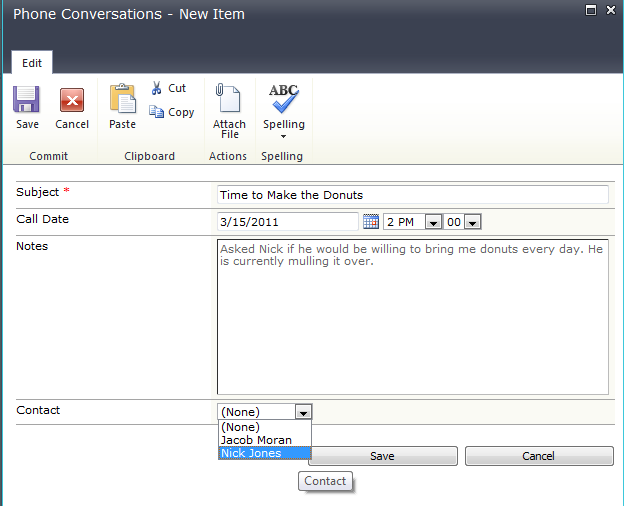Click the Notes field label
The width and height of the screenshot is (624, 506).
point(32,246)
